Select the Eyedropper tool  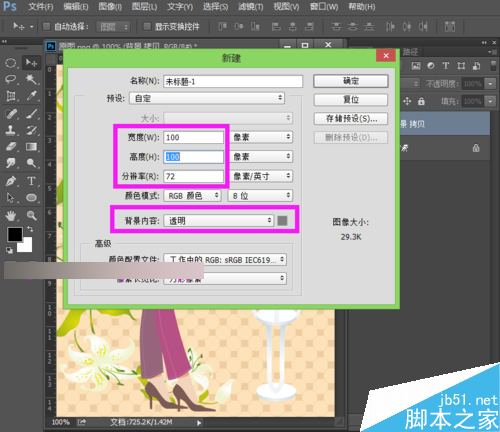[x=31, y=96]
